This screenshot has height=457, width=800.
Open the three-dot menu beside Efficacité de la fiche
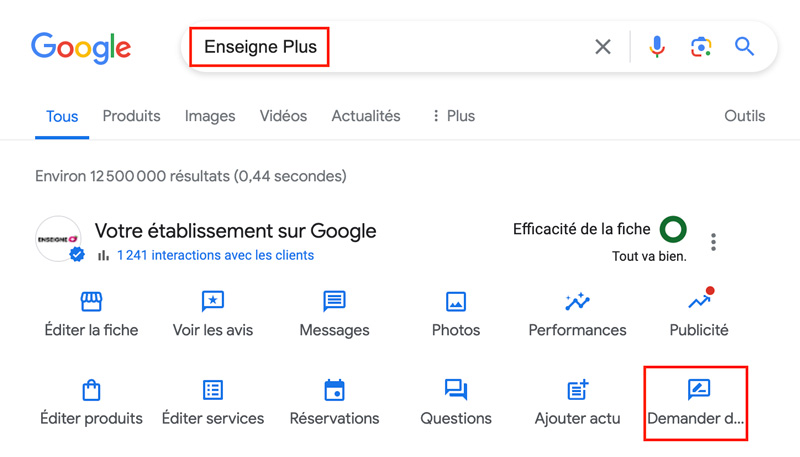pyautogui.click(x=713, y=242)
